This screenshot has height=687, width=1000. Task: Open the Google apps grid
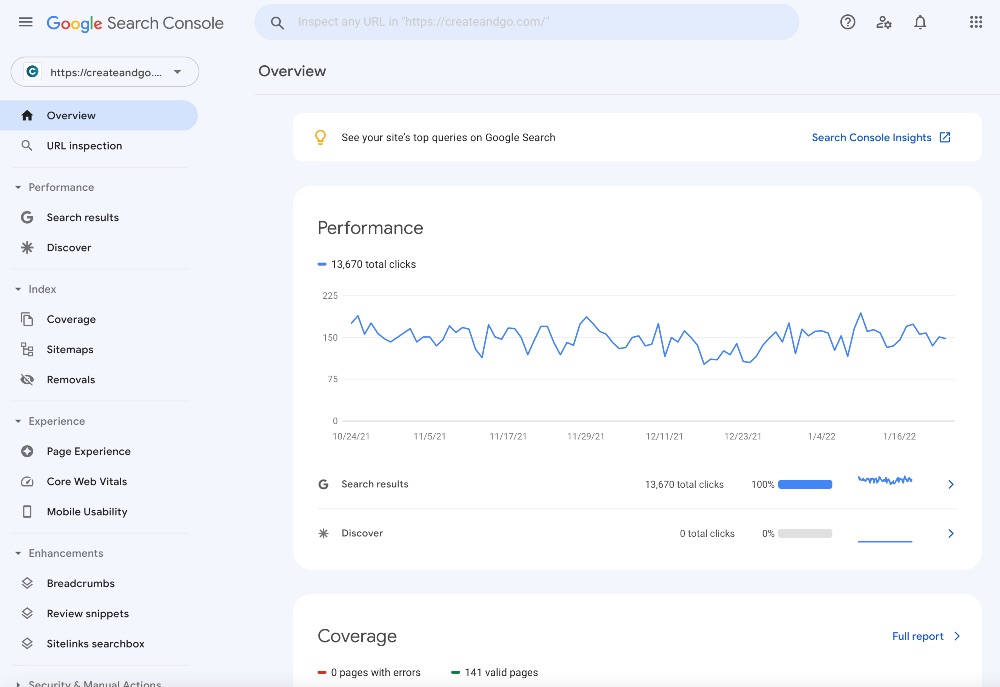pyautogui.click(x=975, y=22)
